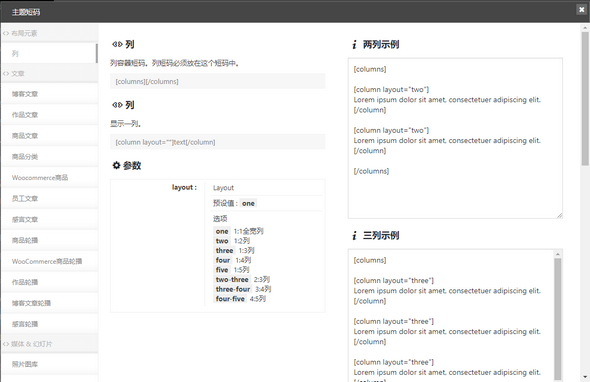590x382 pixels.
Task: Open the 作品轮播 shortcode
Action: click(50, 282)
